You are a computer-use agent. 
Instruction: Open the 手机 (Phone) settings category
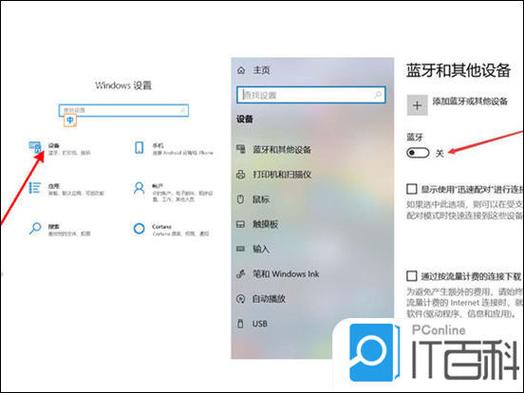click(173, 149)
